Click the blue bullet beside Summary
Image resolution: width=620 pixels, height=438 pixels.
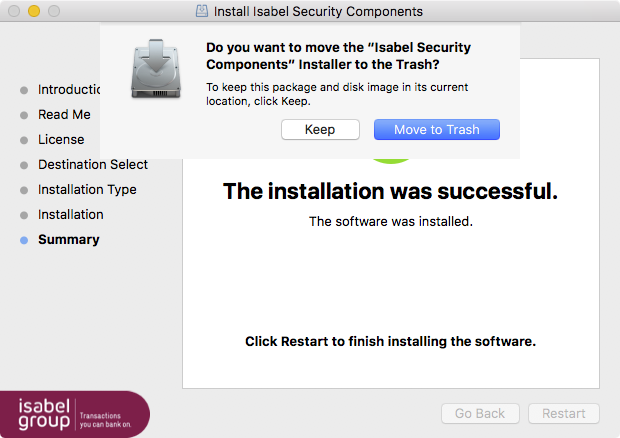pyautogui.click(x=24, y=240)
